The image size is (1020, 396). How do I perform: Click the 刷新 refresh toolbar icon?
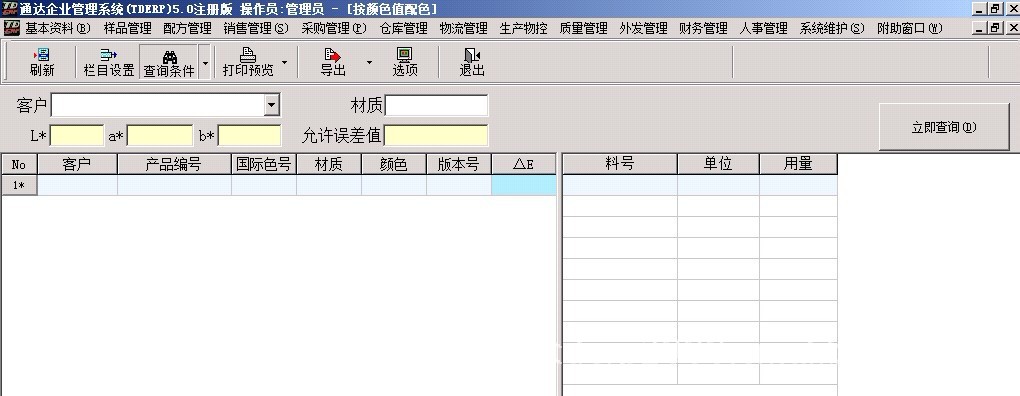click(x=42, y=55)
